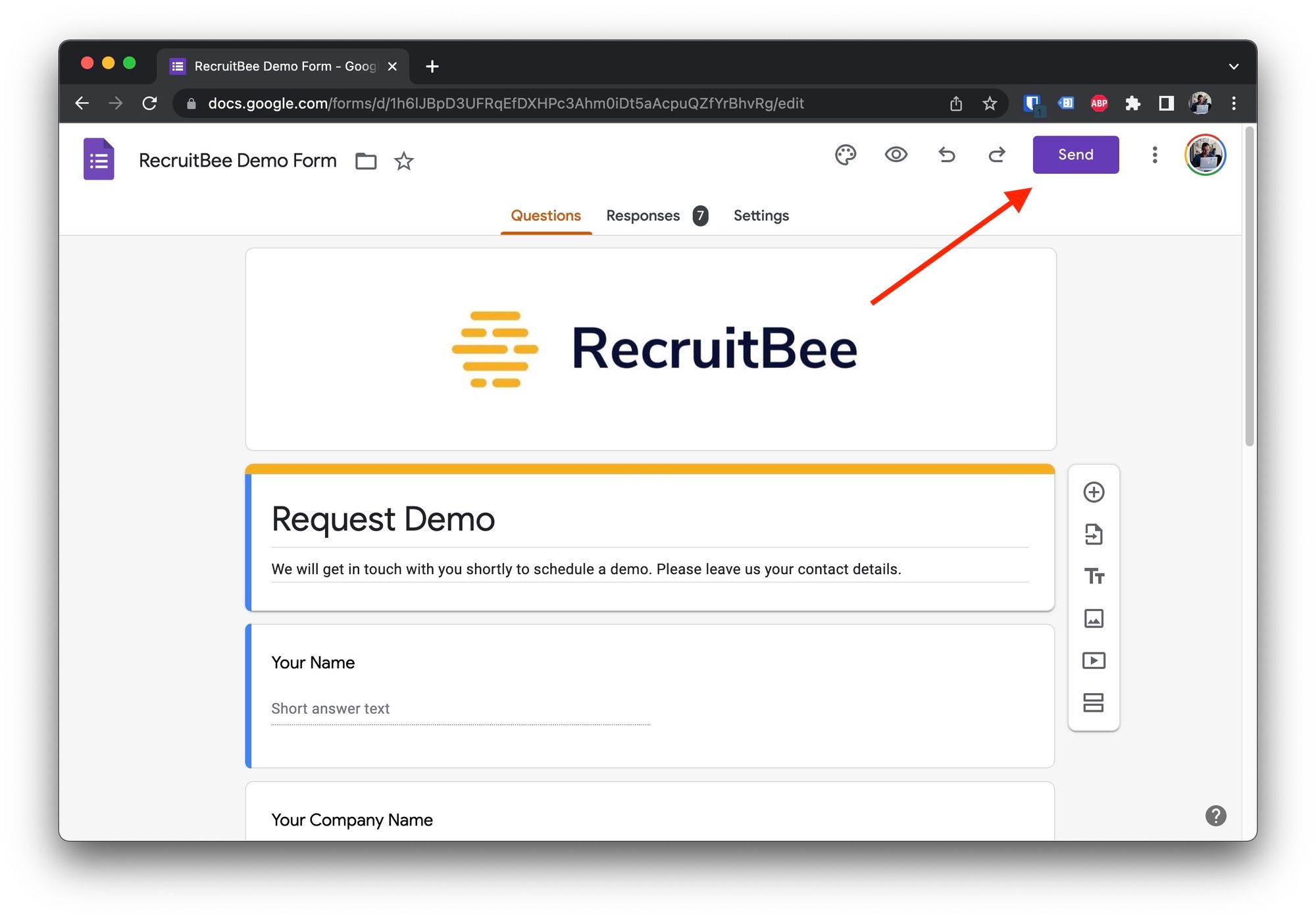Screen dimensions: 1316x919
Task: Return to the Questions tab
Action: click(x=545, y=215)
